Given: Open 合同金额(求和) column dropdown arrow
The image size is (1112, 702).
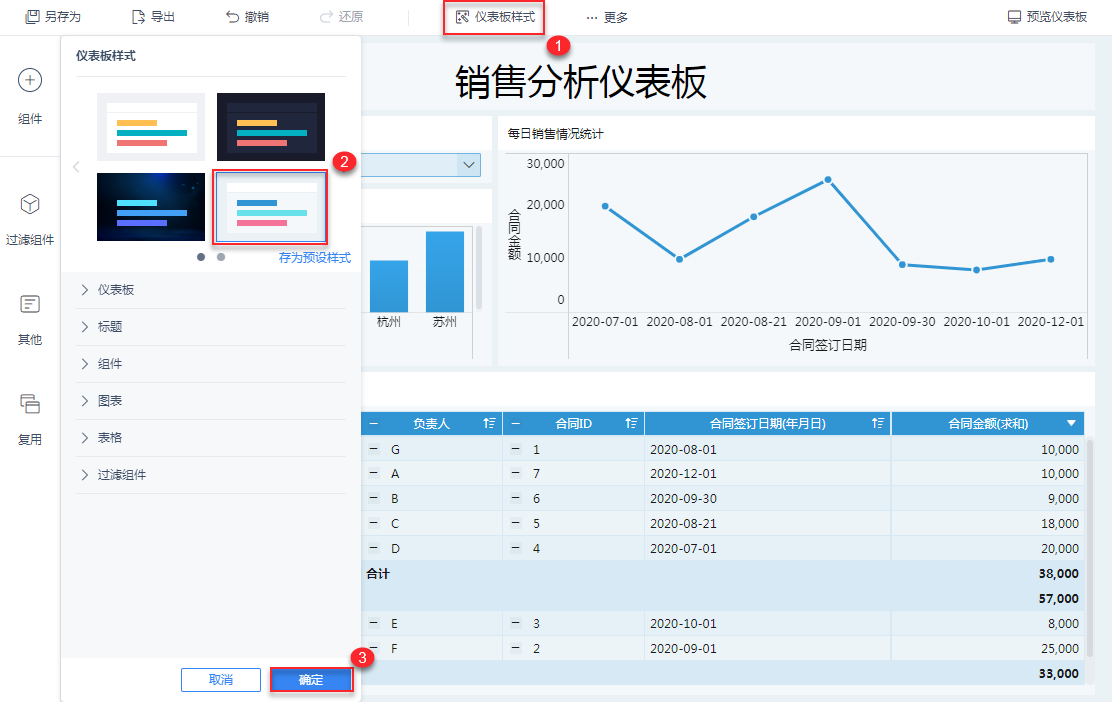Looking at the screenshot, I should (1071, 423).
